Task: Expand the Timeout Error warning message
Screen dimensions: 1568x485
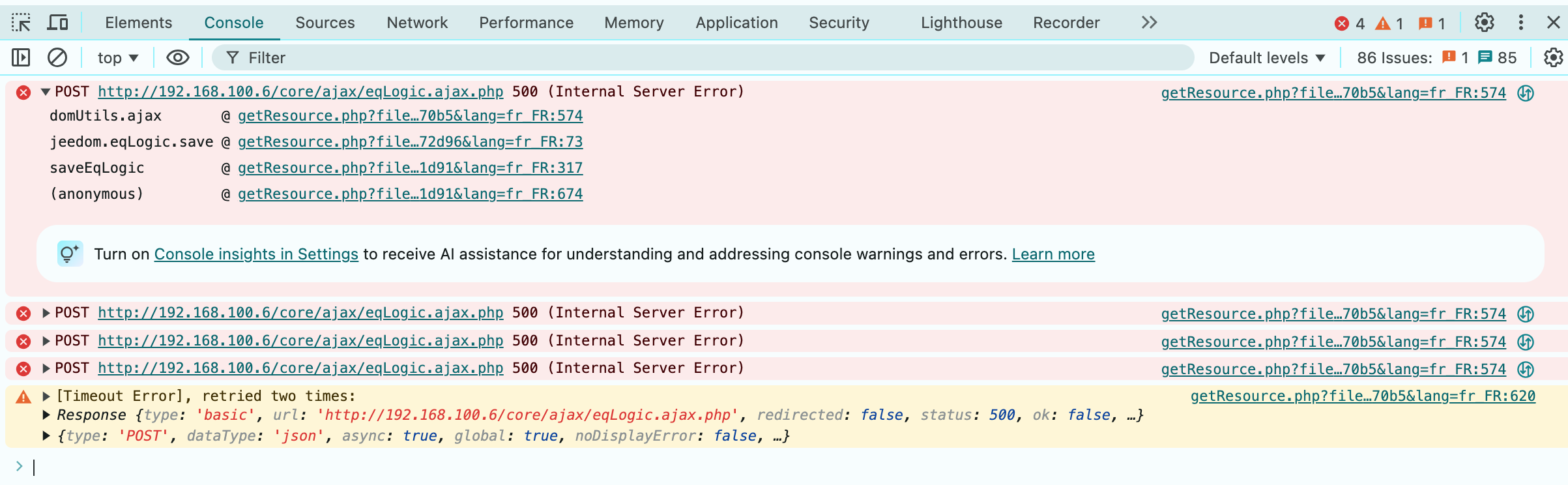Action: [x=46, y=396]
